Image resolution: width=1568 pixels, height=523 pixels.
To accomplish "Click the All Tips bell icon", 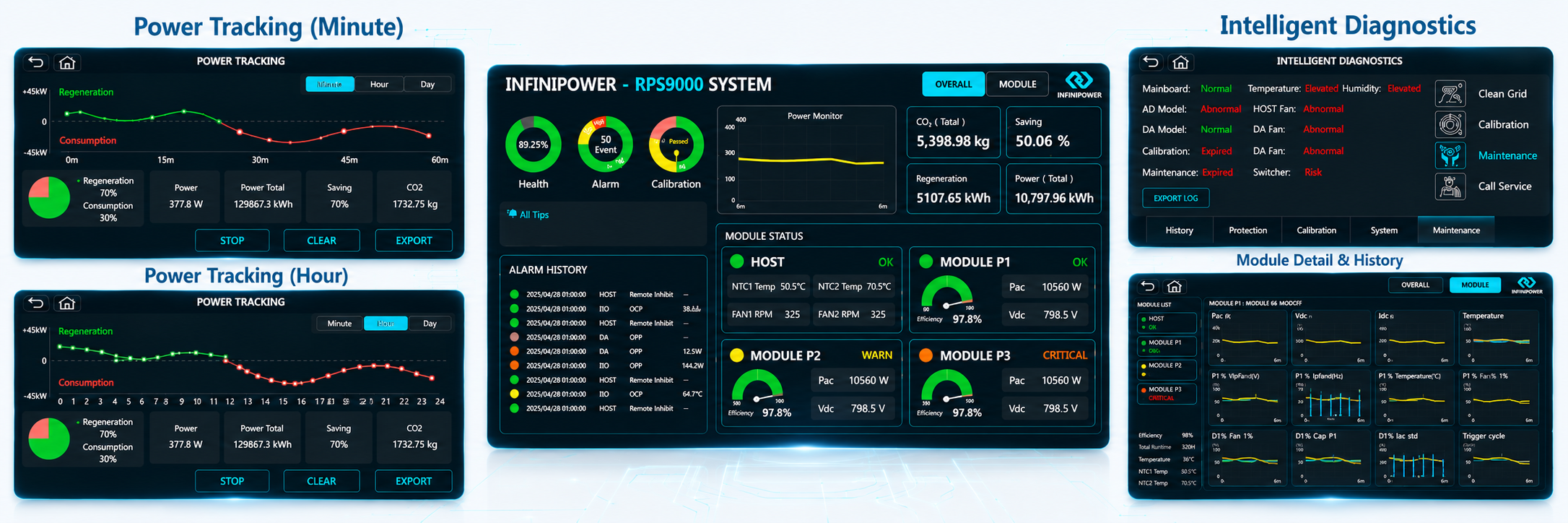I will pos(512,214).
